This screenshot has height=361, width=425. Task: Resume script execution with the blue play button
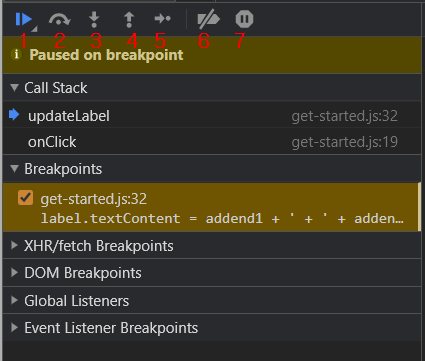click(x=24, y=19)
